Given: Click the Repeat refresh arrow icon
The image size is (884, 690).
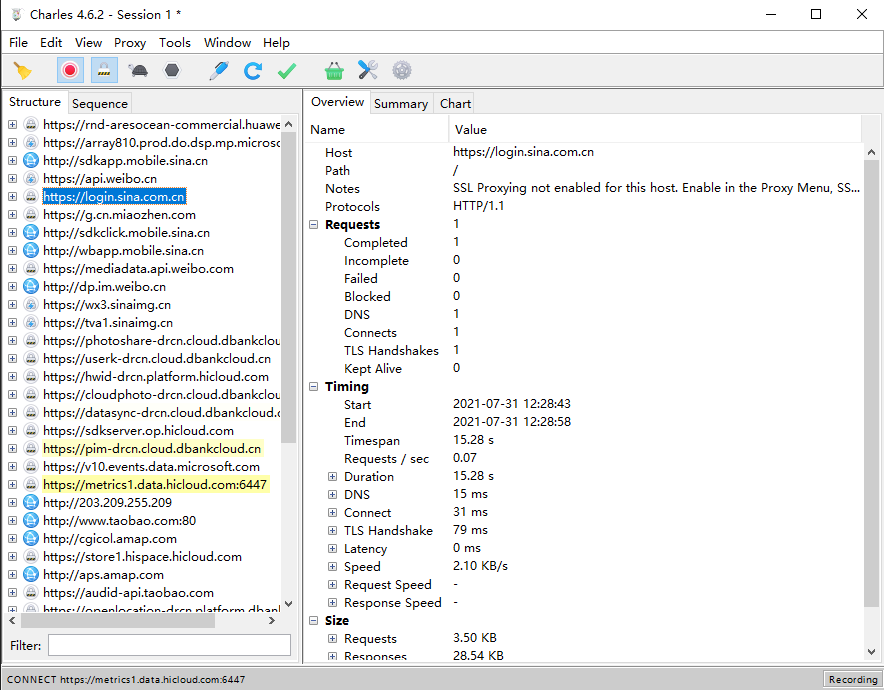Looking at the screenshot, I should click(x=253, y=71).
